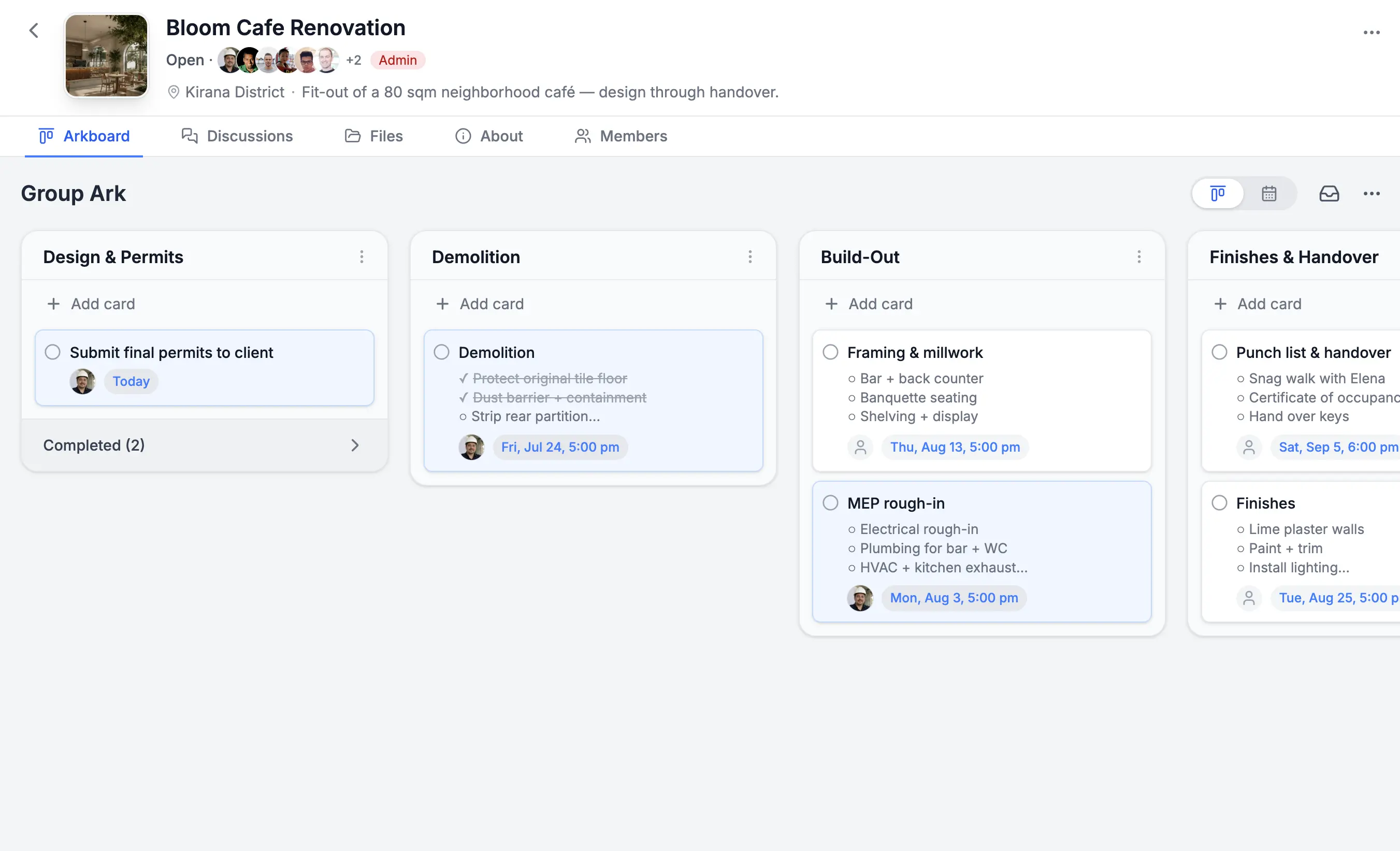Assign a person to Punch list & handover
Image resolution: width=1400 pixels, height=851 pixels.
click(x=1249, y=447)
